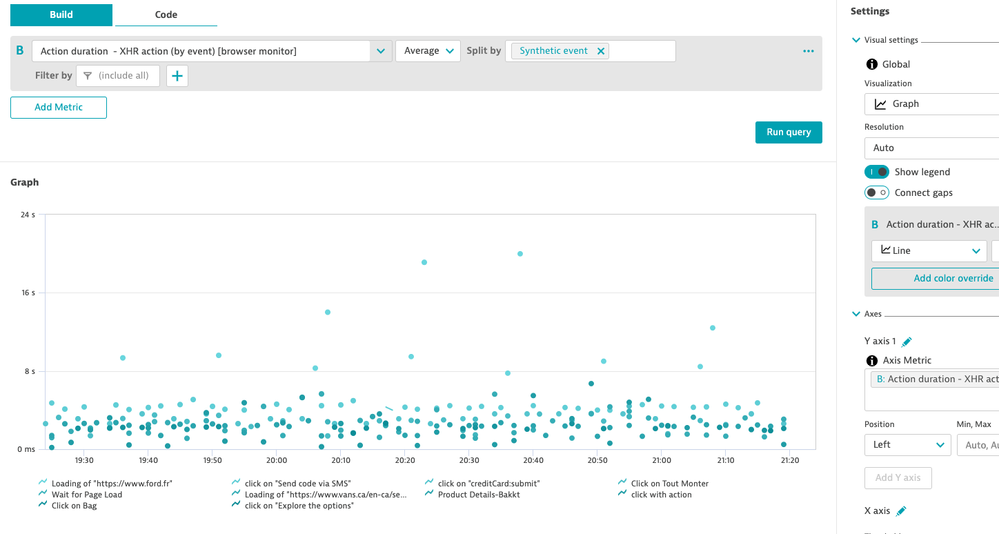The image size is (999, 534).
Task: Click the Add Metric button
Action: [x=58, y=107]
